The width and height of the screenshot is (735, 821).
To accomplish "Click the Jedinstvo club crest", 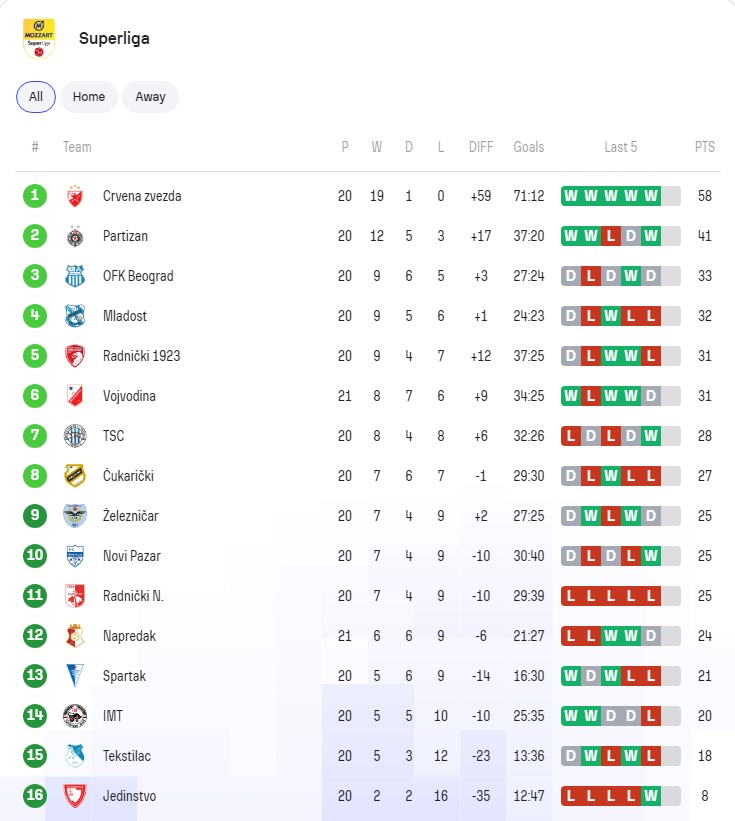I will 75,796.
